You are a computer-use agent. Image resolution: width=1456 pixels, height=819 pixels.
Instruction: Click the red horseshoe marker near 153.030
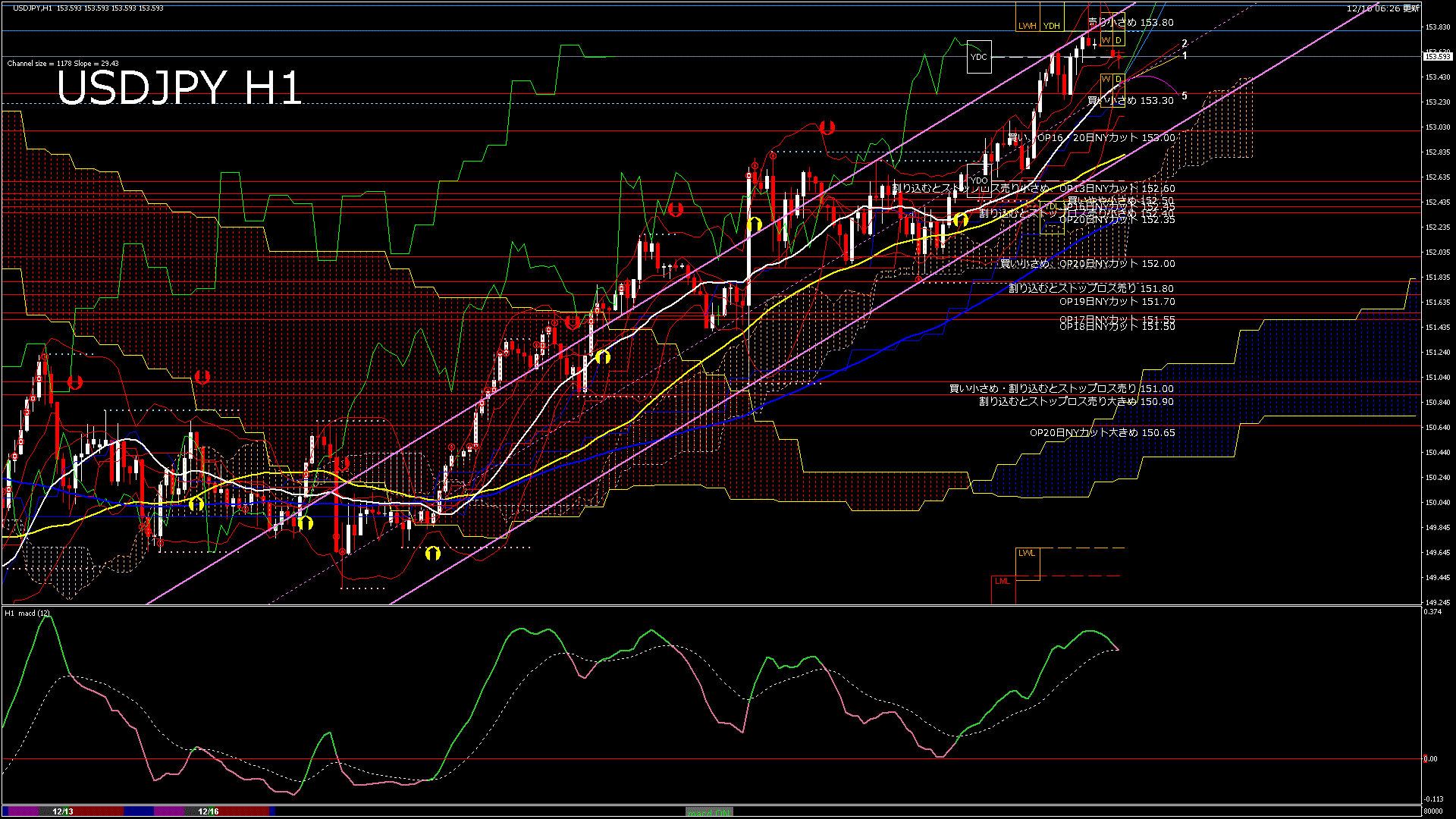(x=827, y=127)
